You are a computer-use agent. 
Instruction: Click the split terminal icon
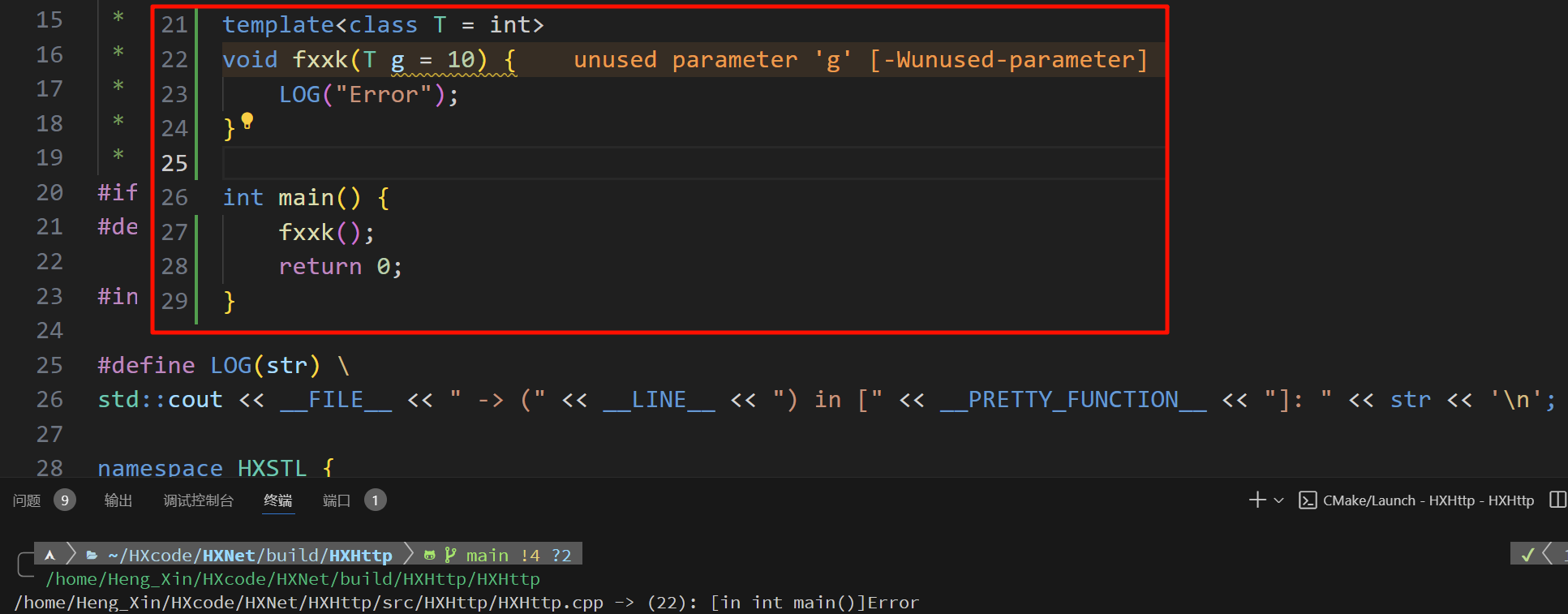tap(1557, 500)
